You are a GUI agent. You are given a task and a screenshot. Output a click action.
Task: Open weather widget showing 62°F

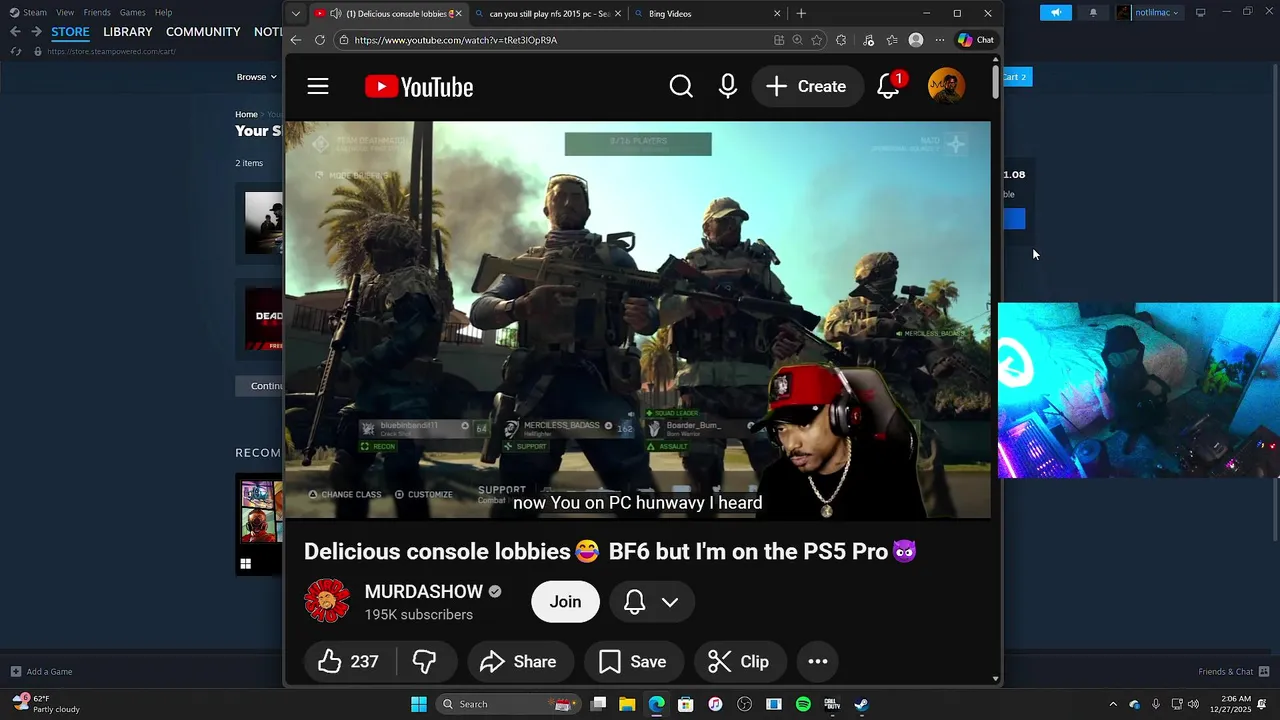point(46,704)
